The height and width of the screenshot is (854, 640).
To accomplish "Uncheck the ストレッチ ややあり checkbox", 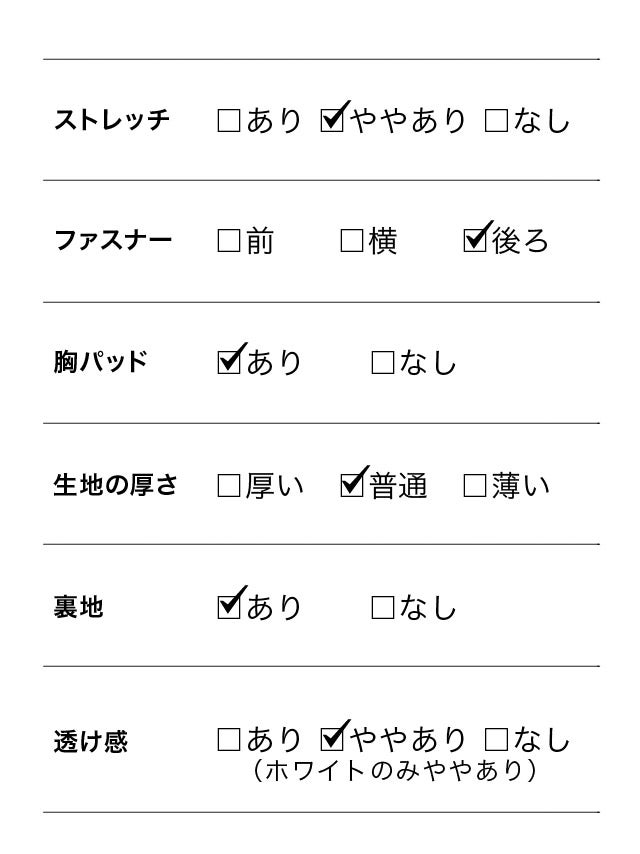I will coord(333,121).
